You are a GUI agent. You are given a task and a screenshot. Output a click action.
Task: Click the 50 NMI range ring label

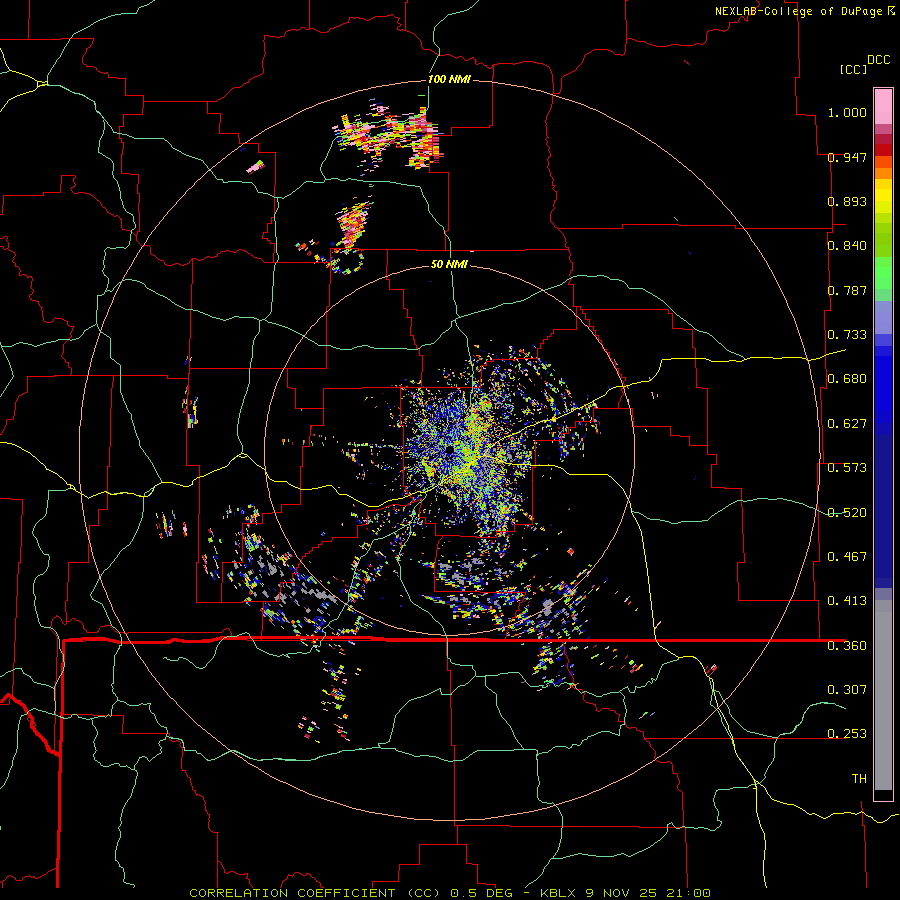[x=449, y=264]
